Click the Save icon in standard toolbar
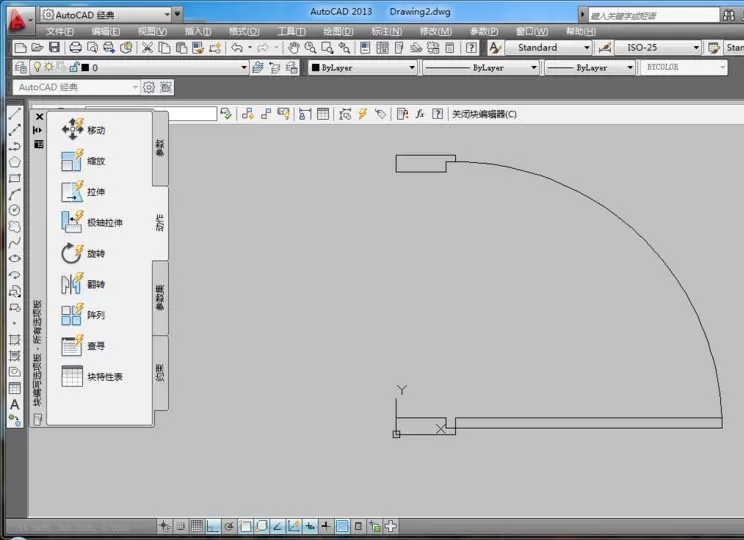The height and width of the screenshot is (540, 744). pyautogui.click(x=55, y=47)
